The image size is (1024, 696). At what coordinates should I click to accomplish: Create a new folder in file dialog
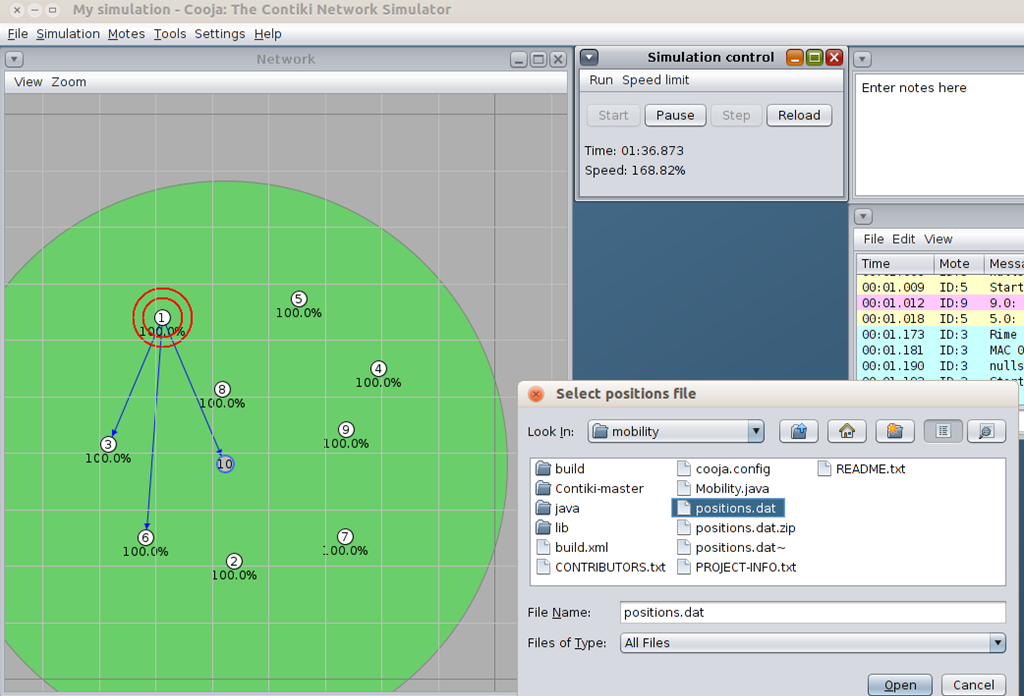pos(895,431)
